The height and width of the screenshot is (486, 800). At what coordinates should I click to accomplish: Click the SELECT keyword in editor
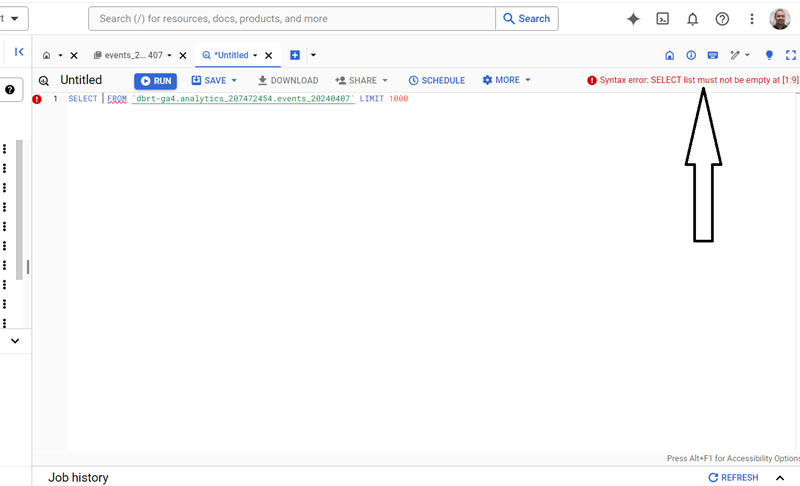click(83, 98)
